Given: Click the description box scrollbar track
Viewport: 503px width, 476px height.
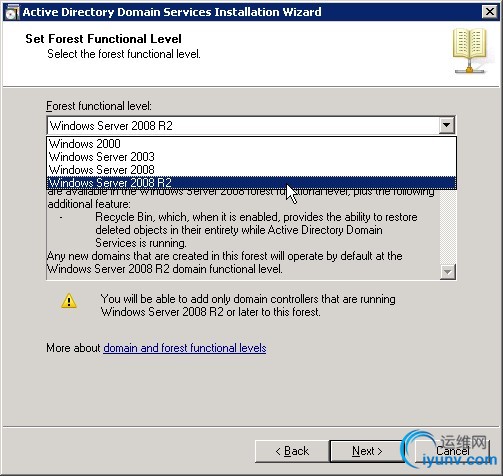Looking at the screenshot, I should (447, 227).
